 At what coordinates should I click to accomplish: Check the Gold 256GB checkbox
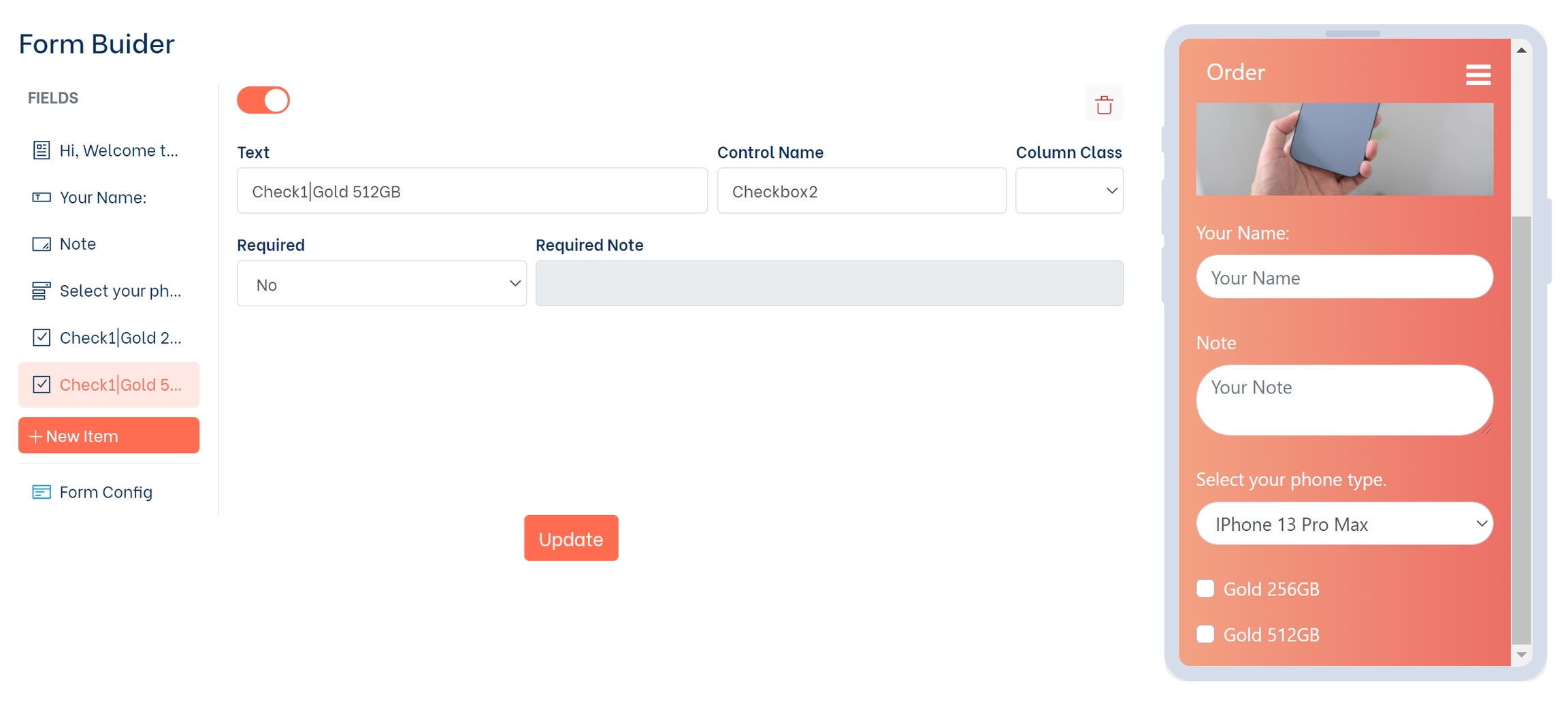click(x=1205, y=589)
